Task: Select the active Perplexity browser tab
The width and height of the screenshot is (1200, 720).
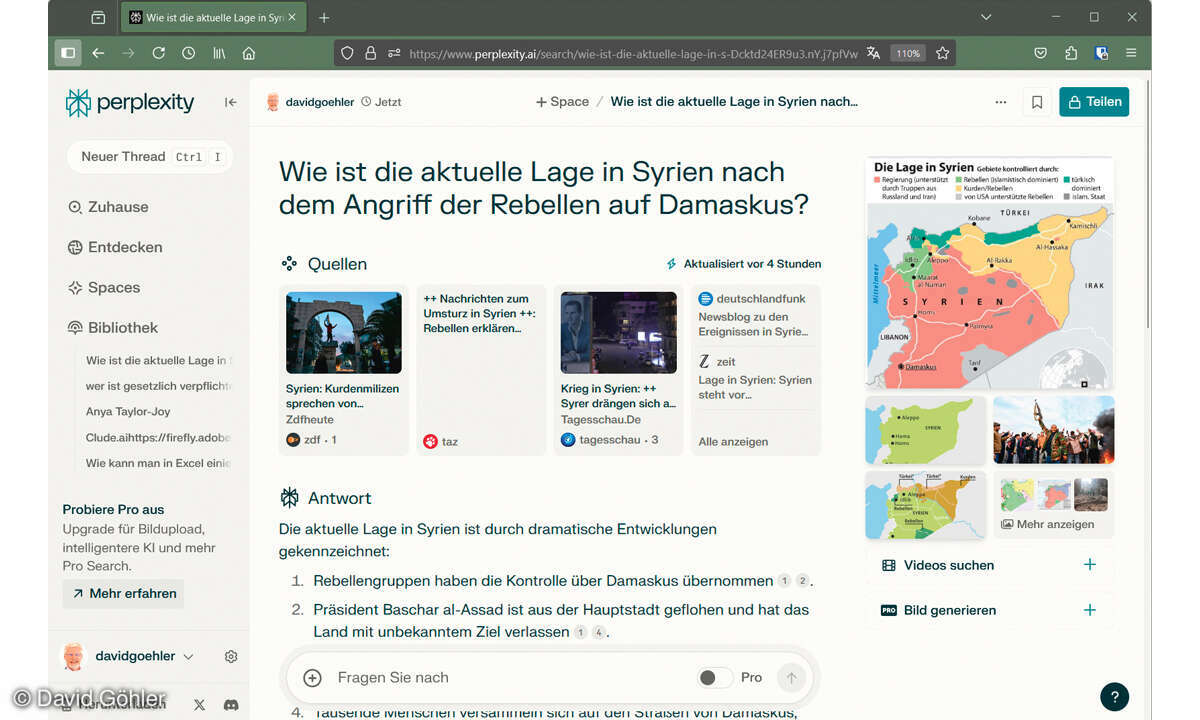Action: point(214,17)
